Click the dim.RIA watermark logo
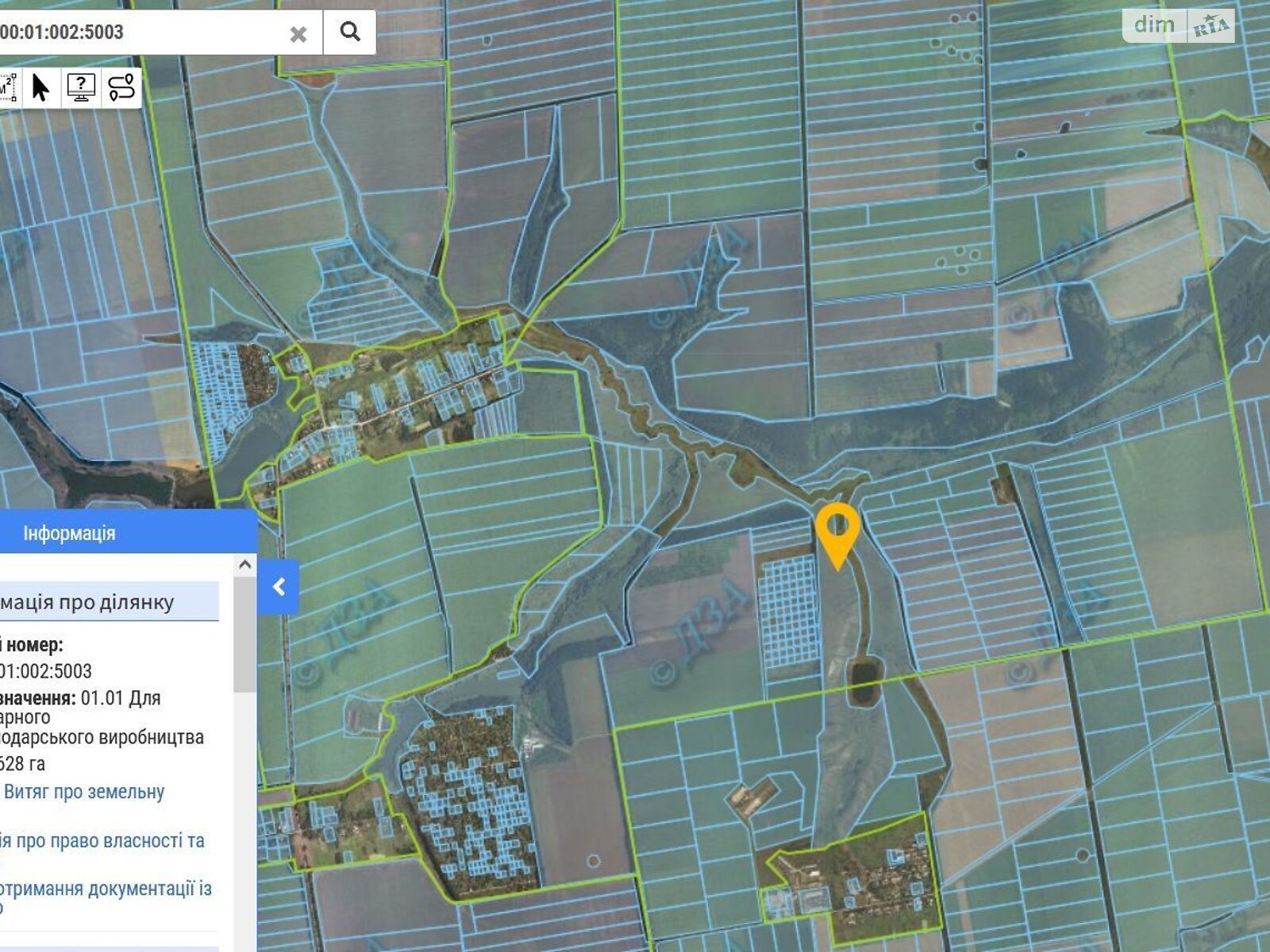Image resolution: width=1270 pixels, height=952 pixels. tap(1178, 25)
